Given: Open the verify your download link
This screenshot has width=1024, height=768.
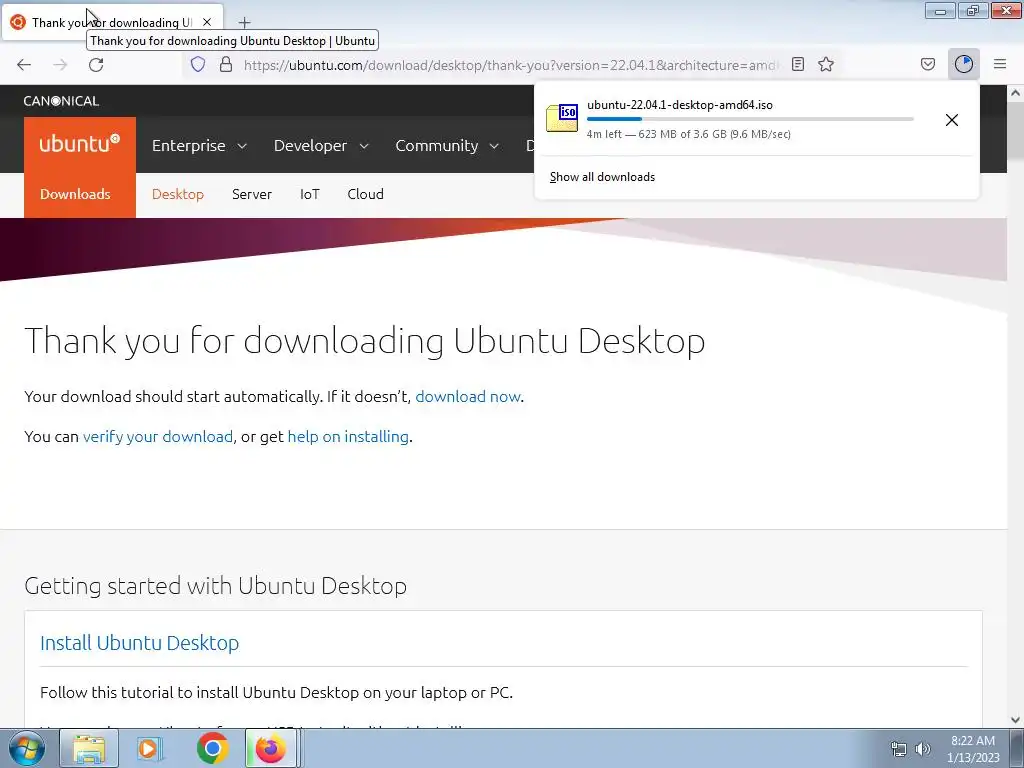Looking at the screenshot, I should point(157,436).
